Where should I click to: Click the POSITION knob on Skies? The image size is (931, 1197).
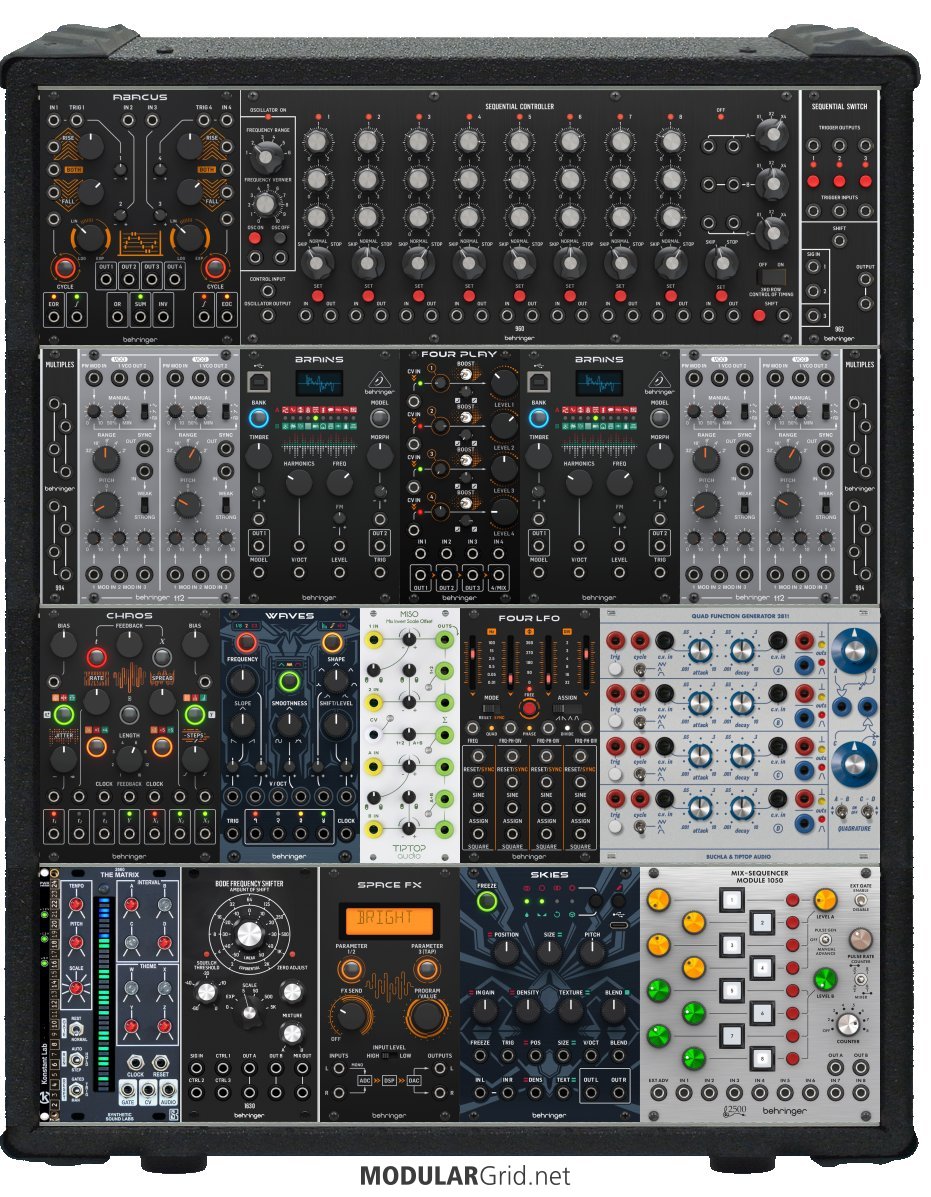click(x=506, y=952)
